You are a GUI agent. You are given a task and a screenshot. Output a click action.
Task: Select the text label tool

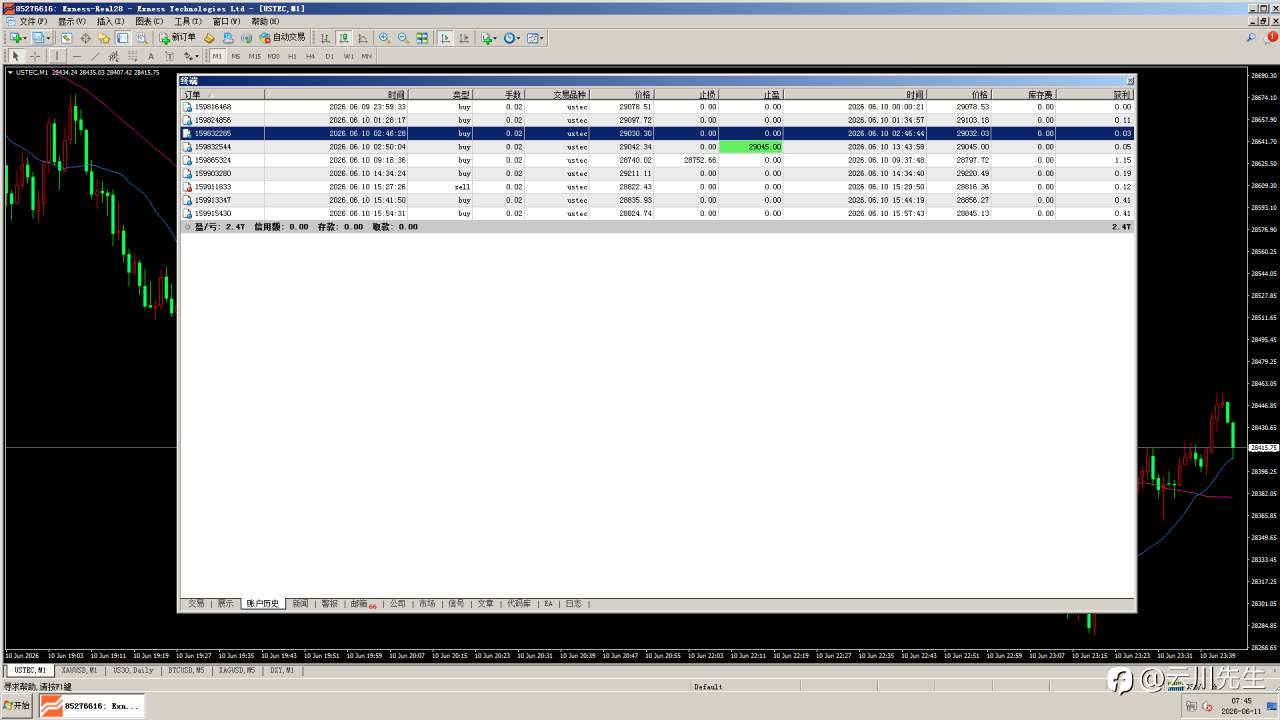(169, 56)
